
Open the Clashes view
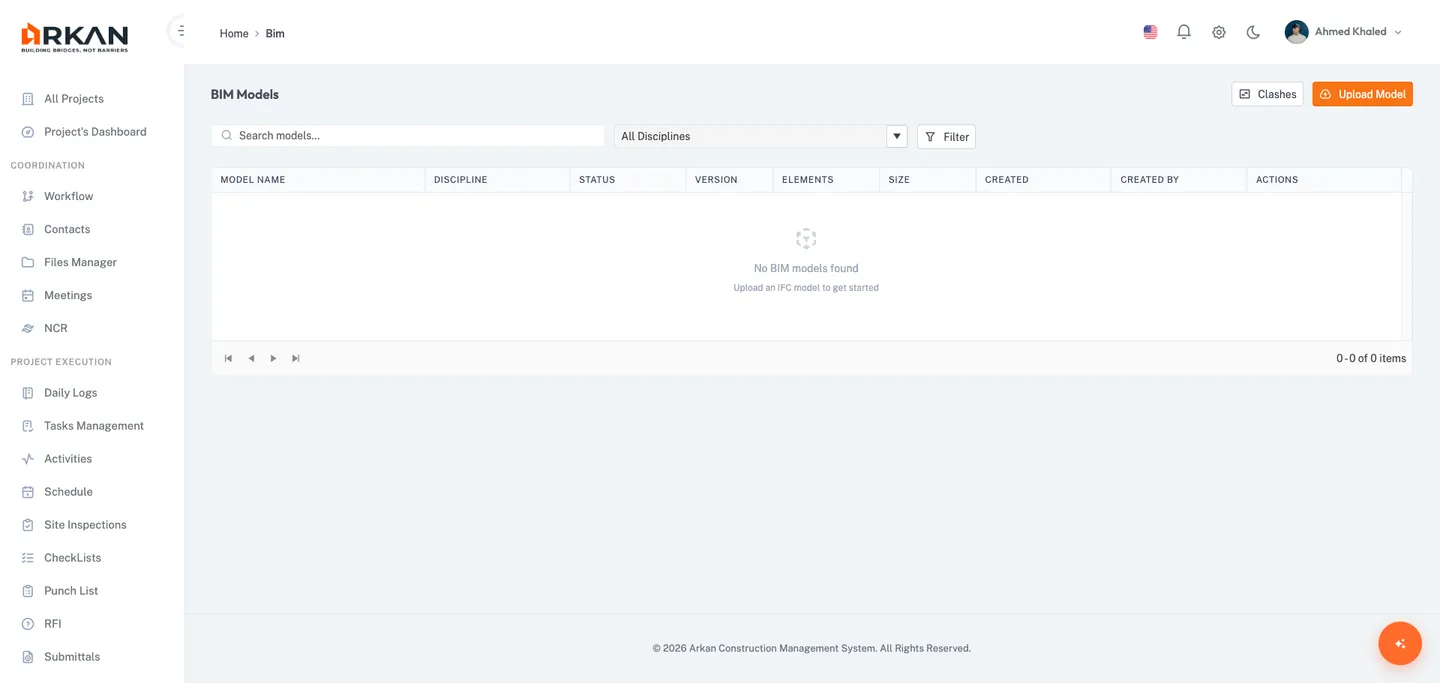[1267, 93]
